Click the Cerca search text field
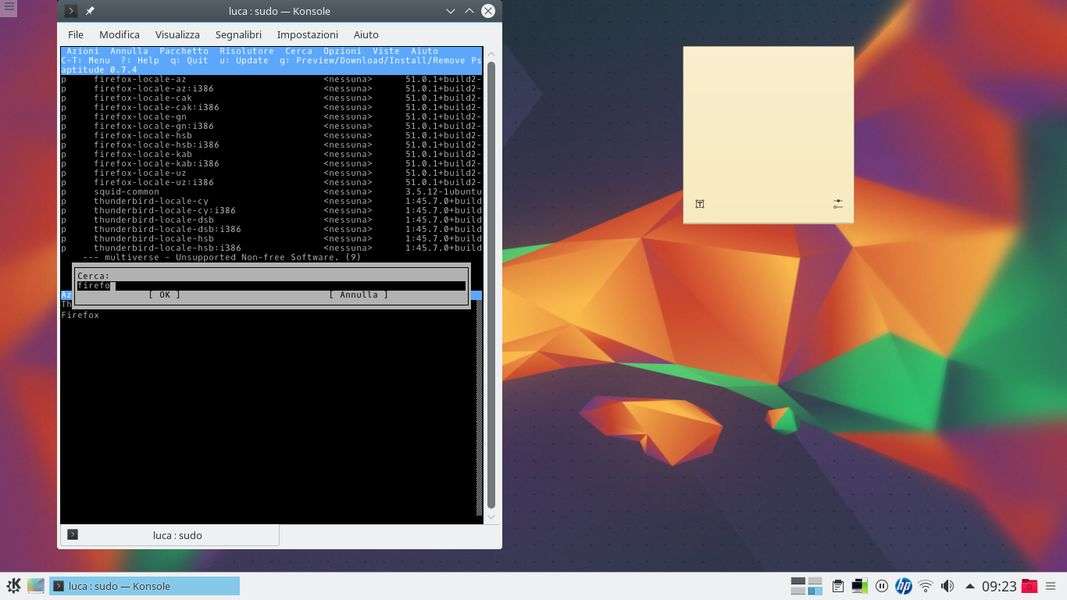The width and height of the screenshot is (1067, 600). (270, 286)
